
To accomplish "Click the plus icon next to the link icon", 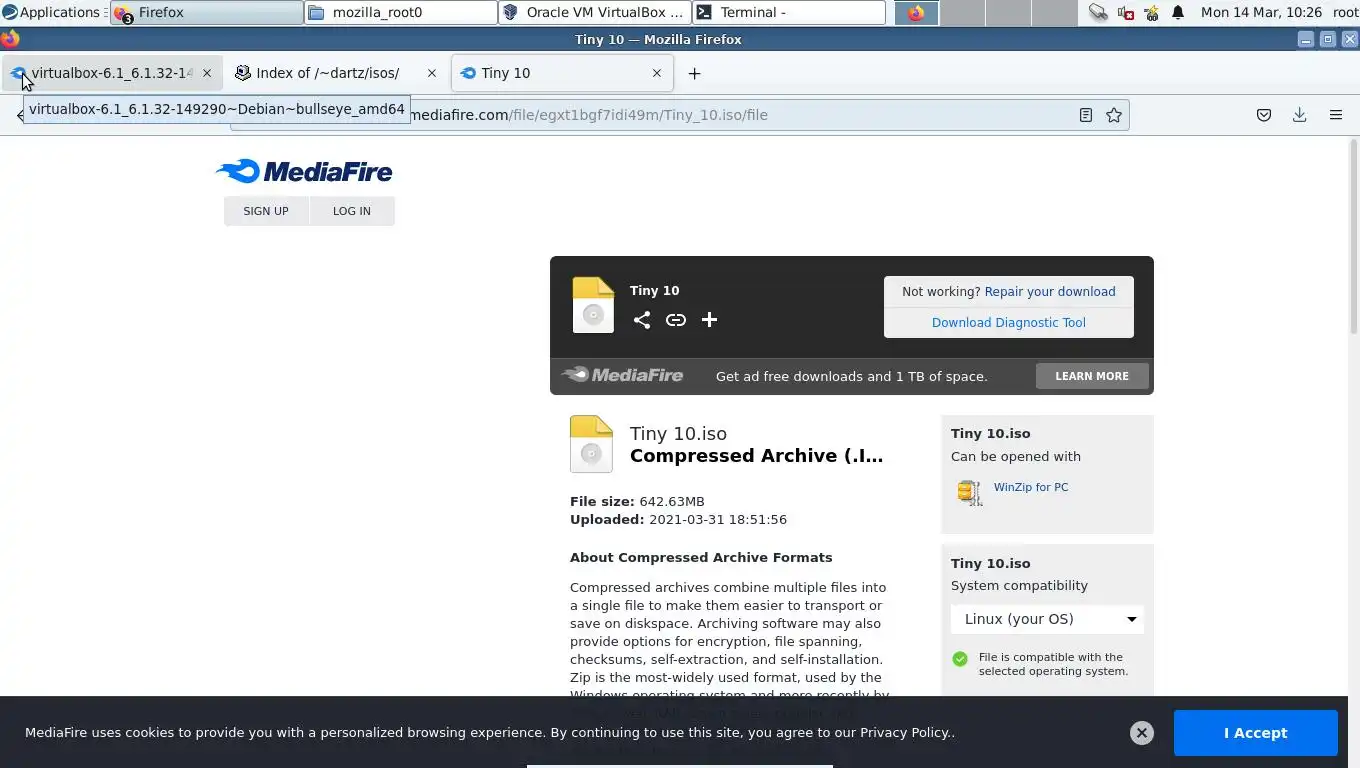I will [x=709, y=320].
